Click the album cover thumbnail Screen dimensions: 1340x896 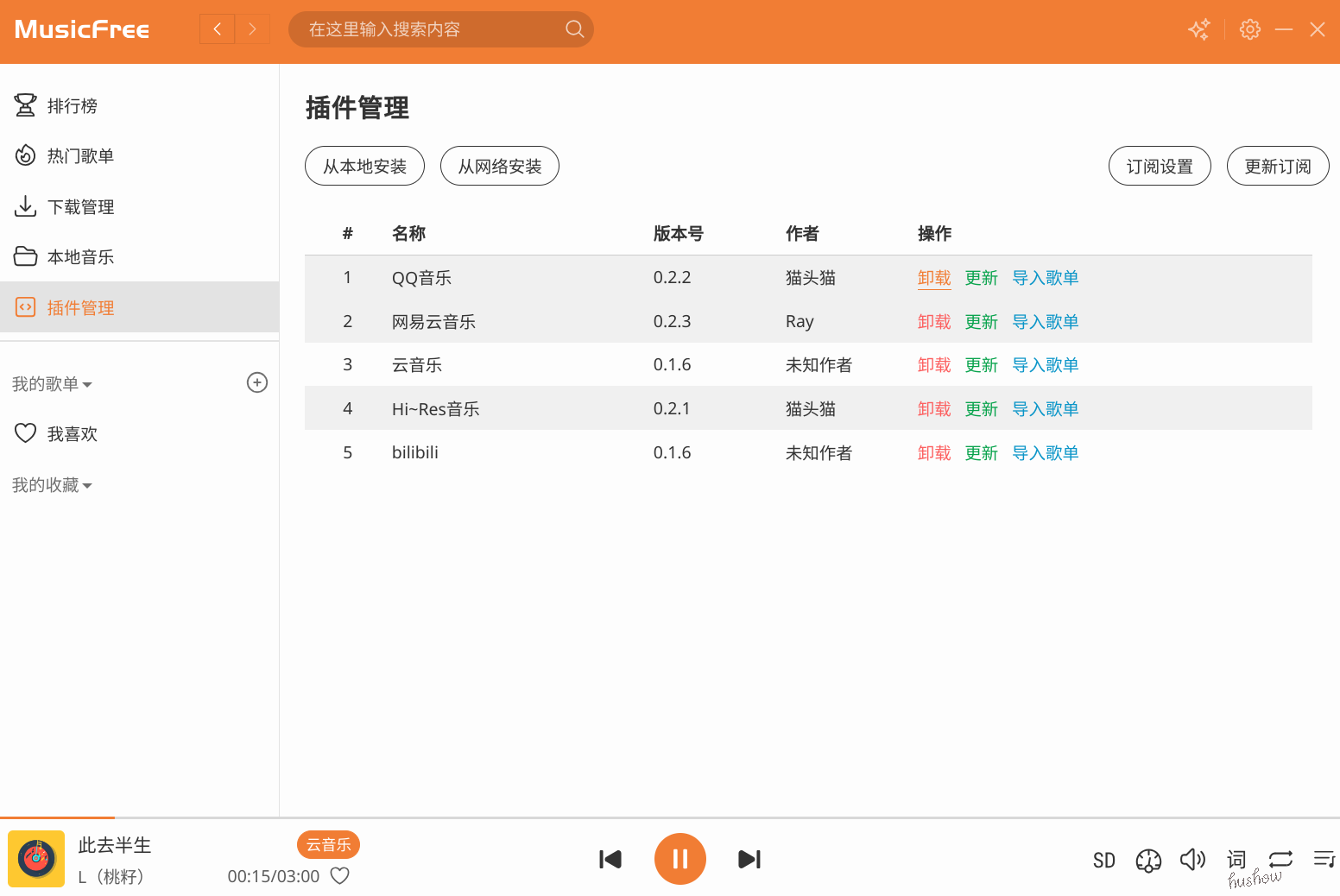(36, 859)
